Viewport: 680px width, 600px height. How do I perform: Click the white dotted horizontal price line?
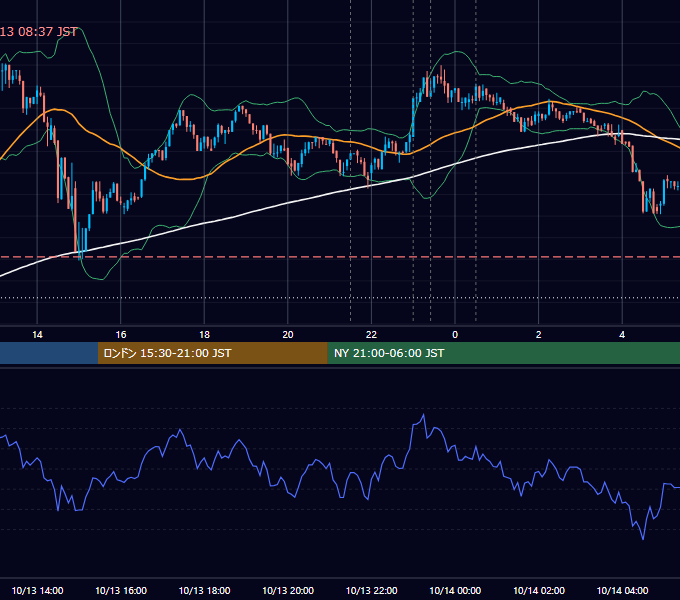[x=340, y=298]
